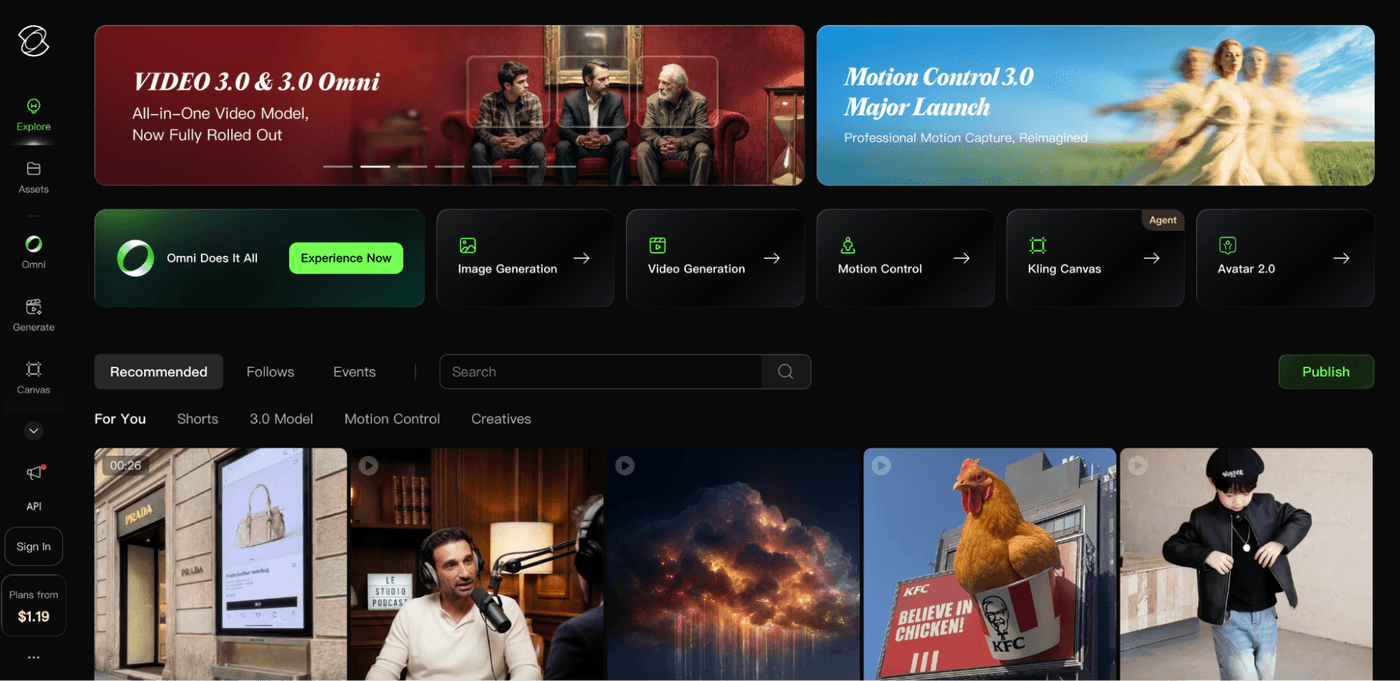Image resolution: width=1400 pixels, height=681 pixels.
Task: Switch to the Follows tab
Action: tap(270, 372)
